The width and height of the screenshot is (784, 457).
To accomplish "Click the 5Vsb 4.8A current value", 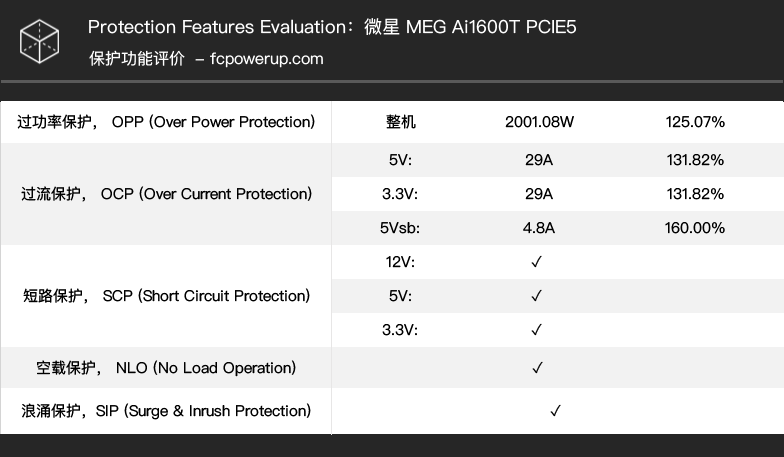I will (x=538, y=228).
